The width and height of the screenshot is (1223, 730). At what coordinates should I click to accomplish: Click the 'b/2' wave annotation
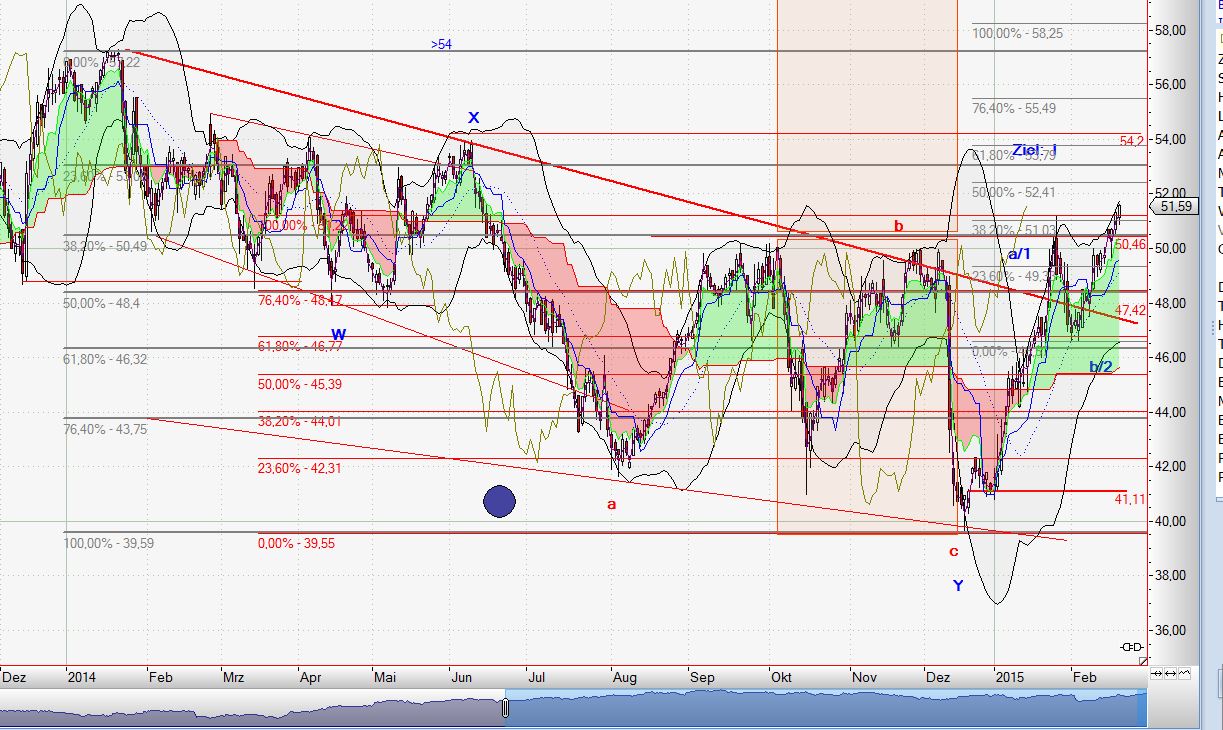tap(1100, 367)
